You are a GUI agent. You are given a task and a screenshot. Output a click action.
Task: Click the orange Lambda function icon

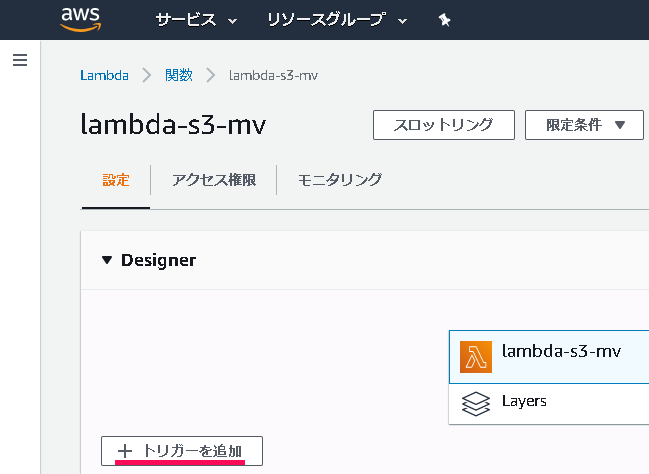476,357
